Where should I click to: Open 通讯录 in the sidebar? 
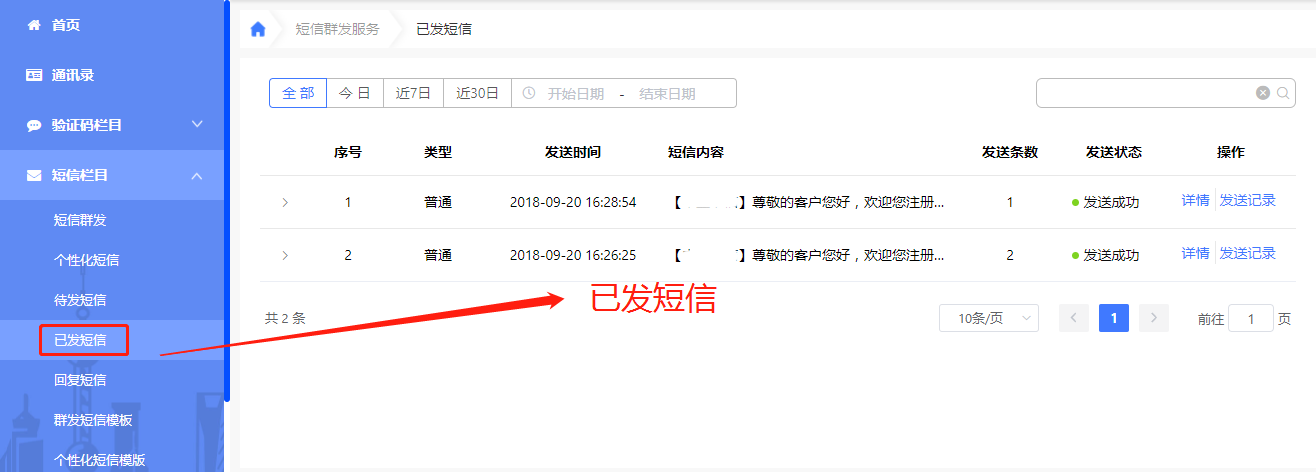[x=72, y=75]
